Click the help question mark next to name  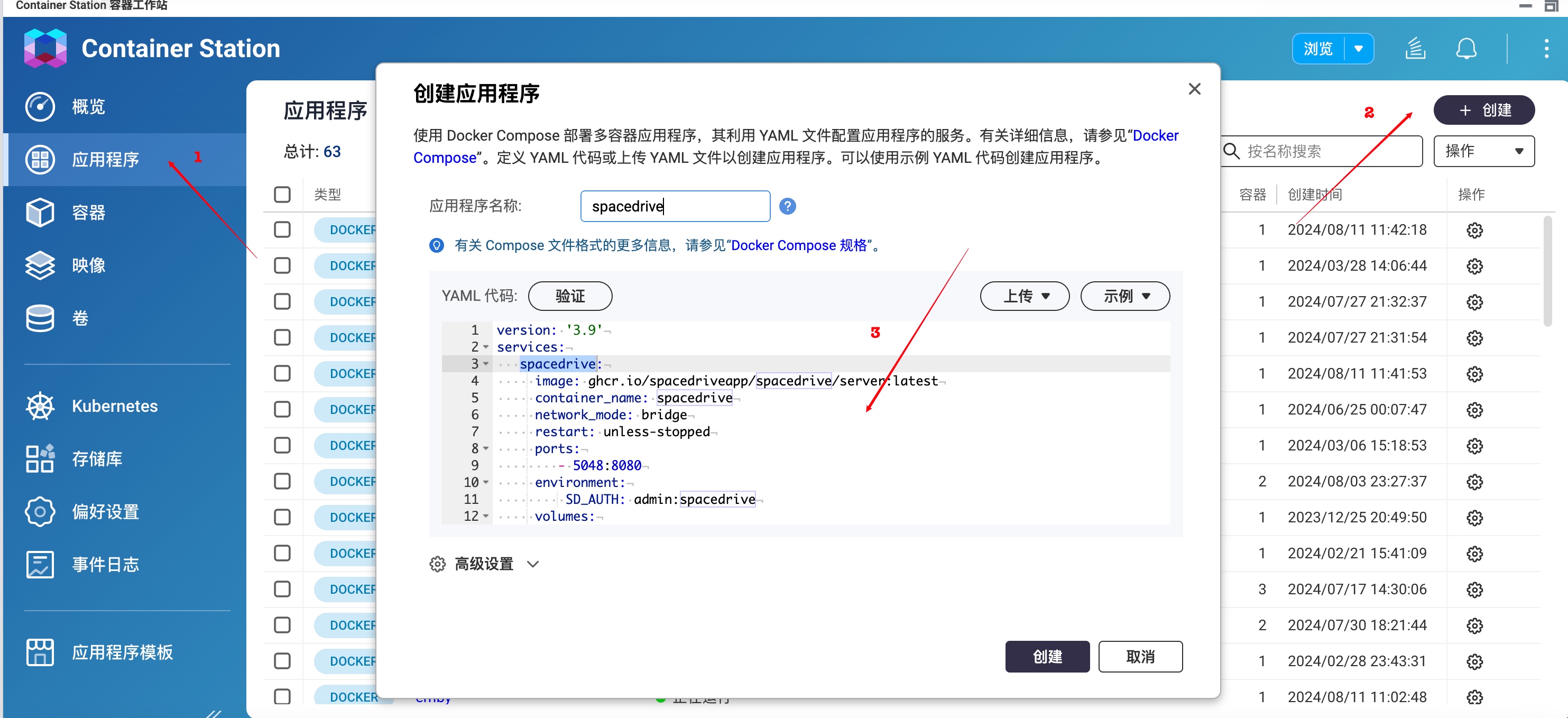pyautogui.click(x=787, y=206)
